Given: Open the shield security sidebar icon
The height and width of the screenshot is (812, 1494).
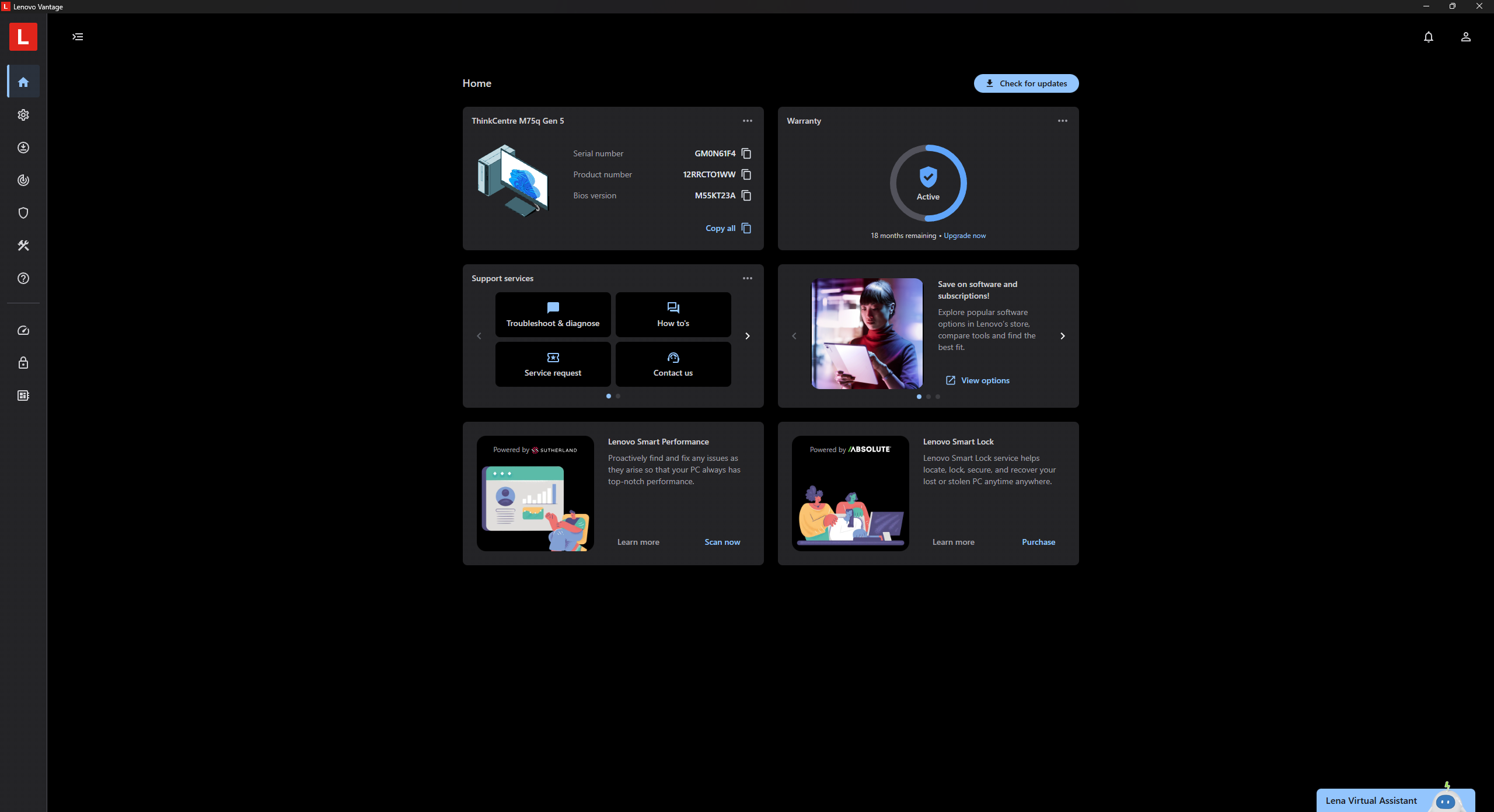Looking at the screenshot, I should coord(23,213).
